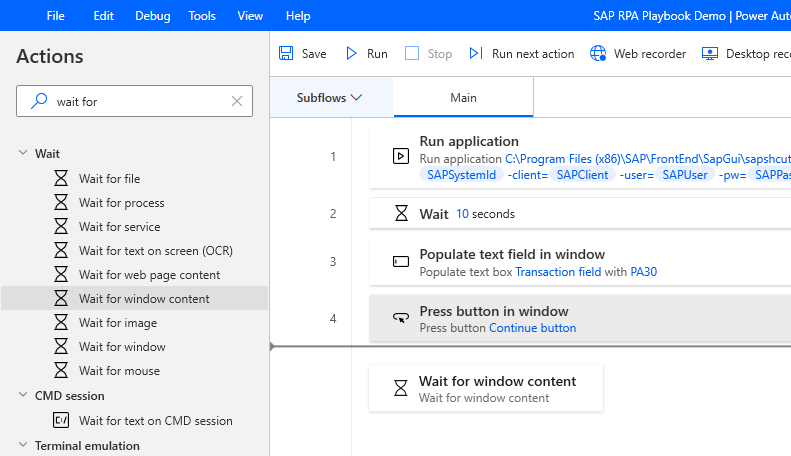This screenshot has width=791, height=456.
Task: Click the hourglass icon in Wait step
Action: point(401,213)
